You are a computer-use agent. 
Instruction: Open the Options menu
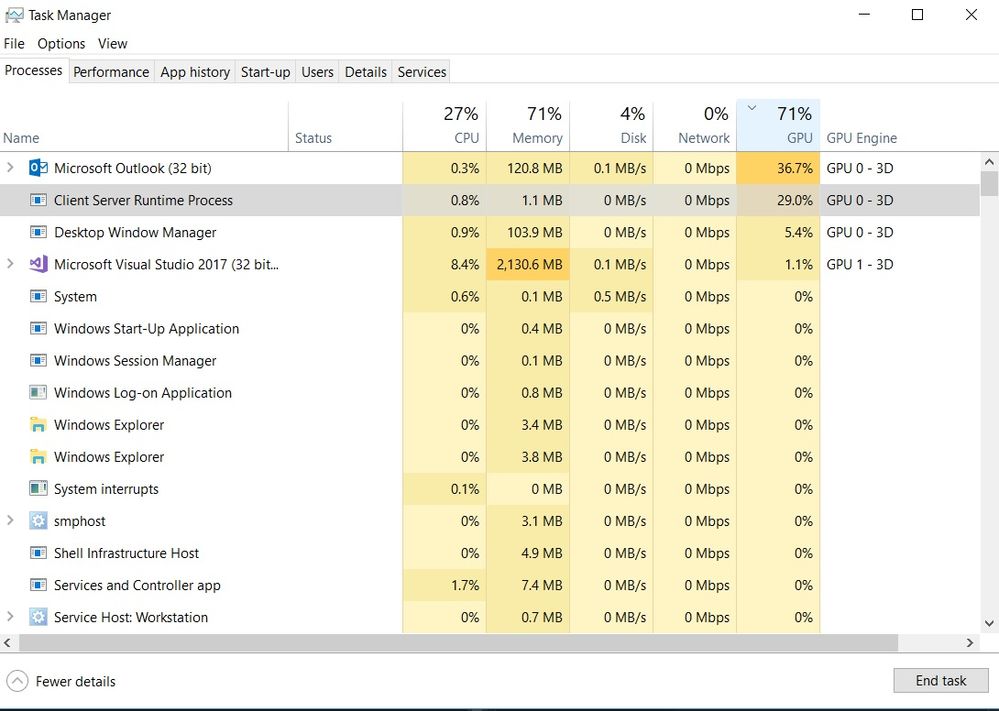(61, 43)
